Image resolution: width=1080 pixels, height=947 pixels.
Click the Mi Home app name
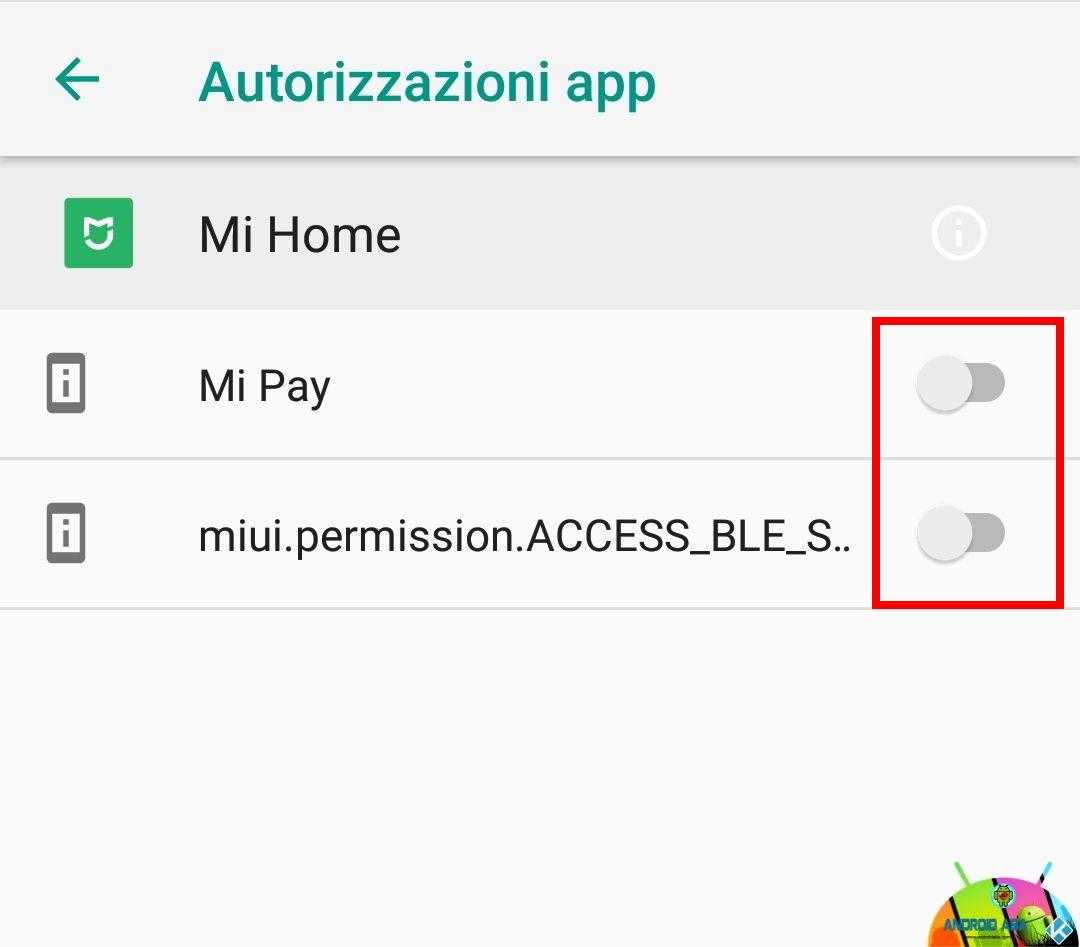(x=300, y=235)
